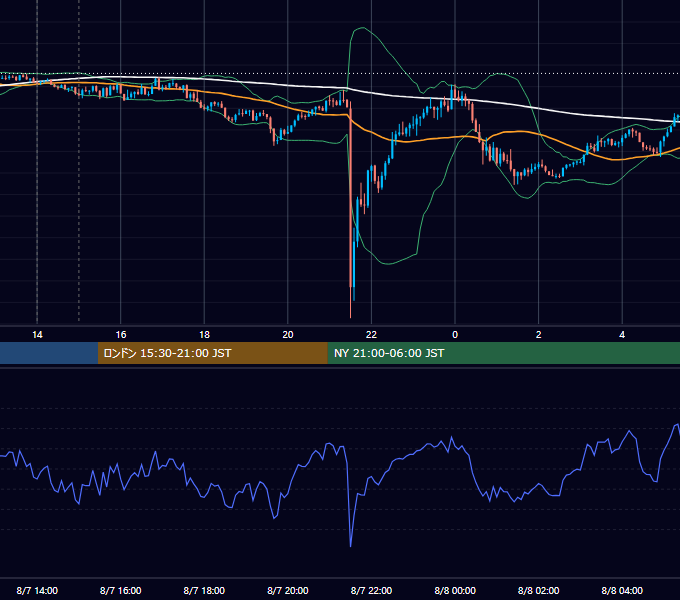Click the '4' hour axis label
This screenshot has height=600, width=680.
[x=622, y=335]
